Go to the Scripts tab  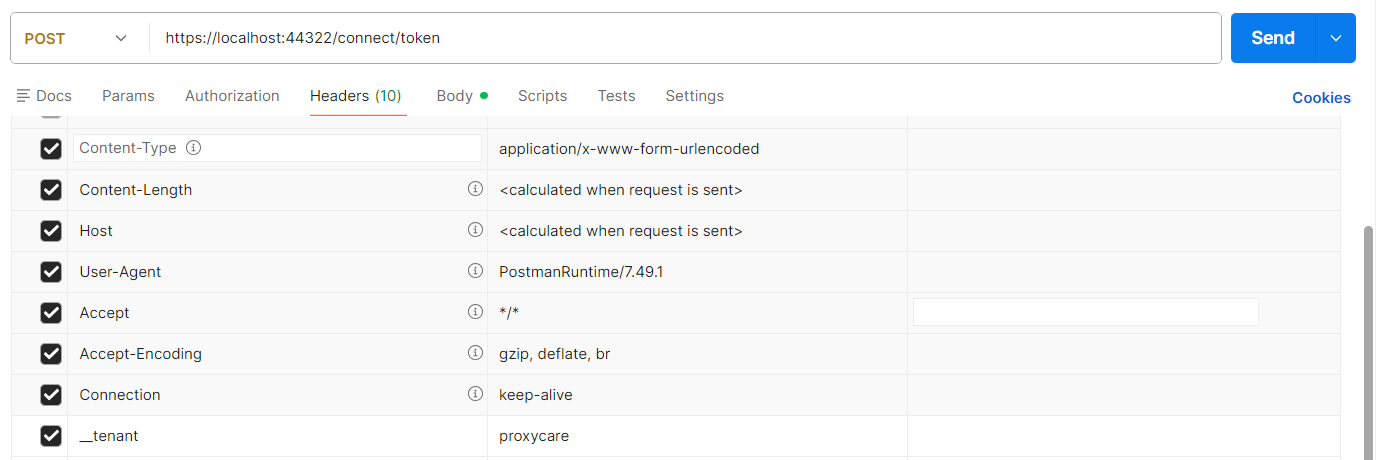pyautogui.click(x=542, y=96)
